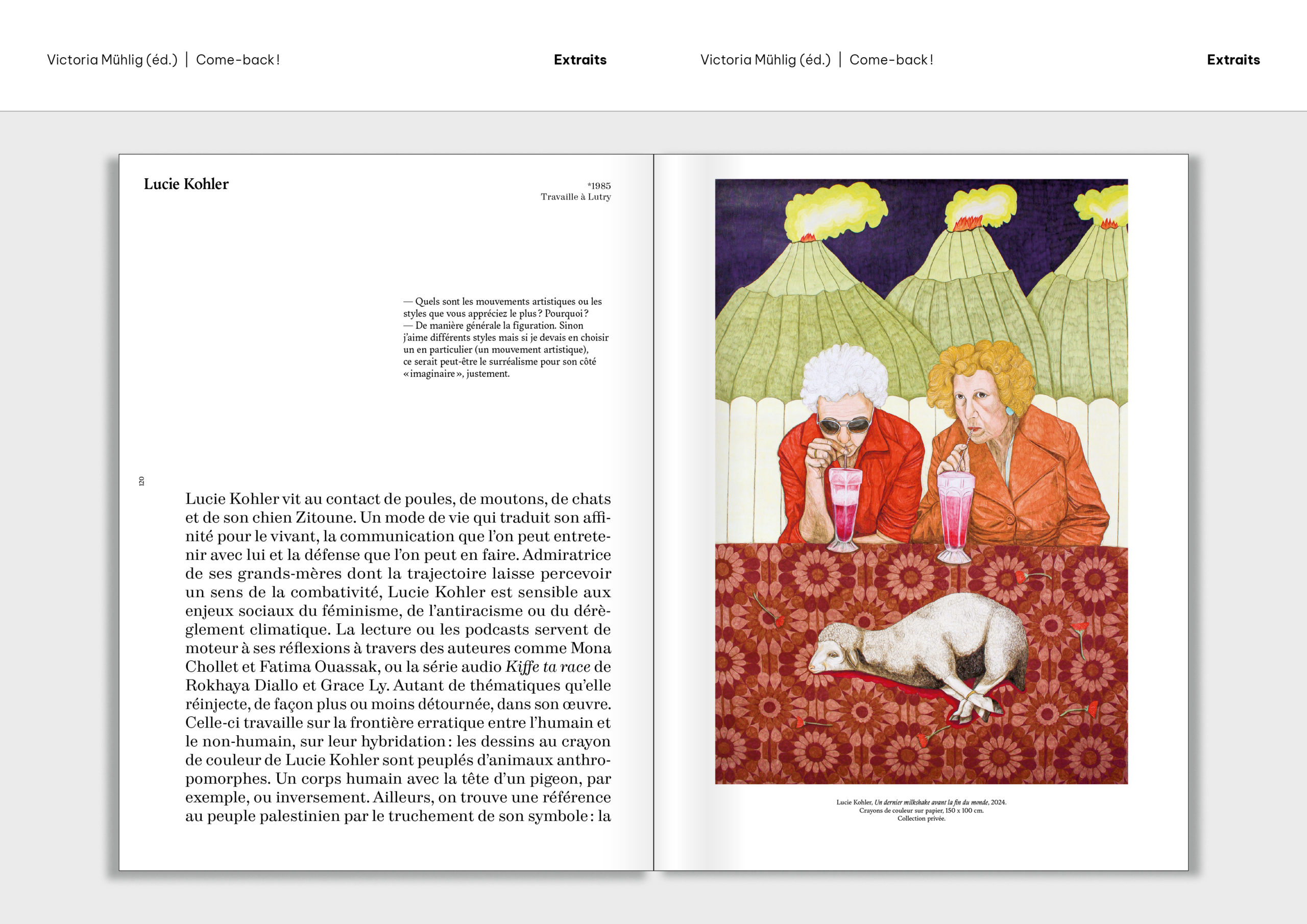Select the line 'glement climatique. La lecture ou les podcasts'

pyautogui.click(x=398, y=629)
